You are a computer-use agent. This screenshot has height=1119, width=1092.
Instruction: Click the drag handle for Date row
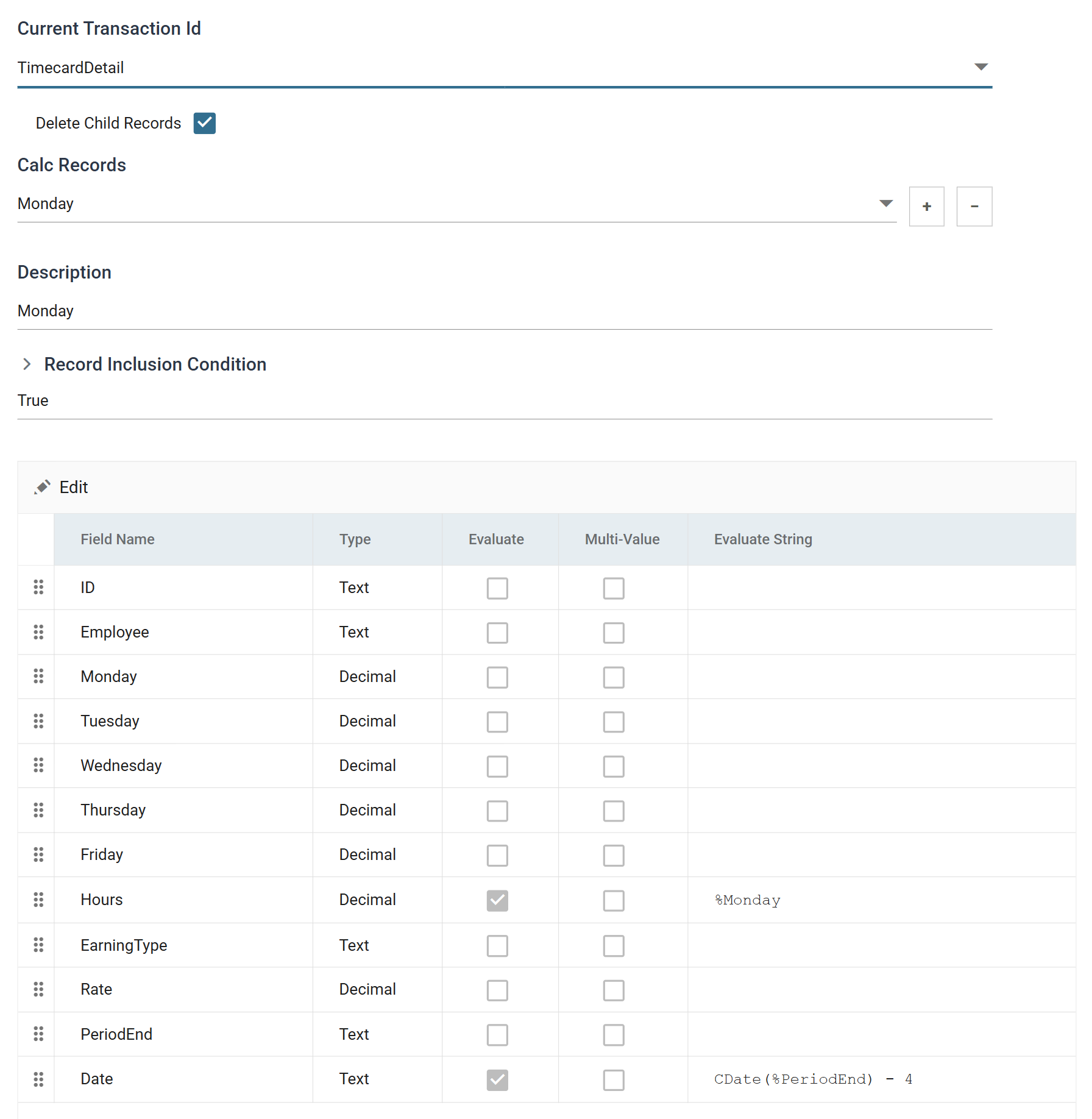[x=38, y=1079]
